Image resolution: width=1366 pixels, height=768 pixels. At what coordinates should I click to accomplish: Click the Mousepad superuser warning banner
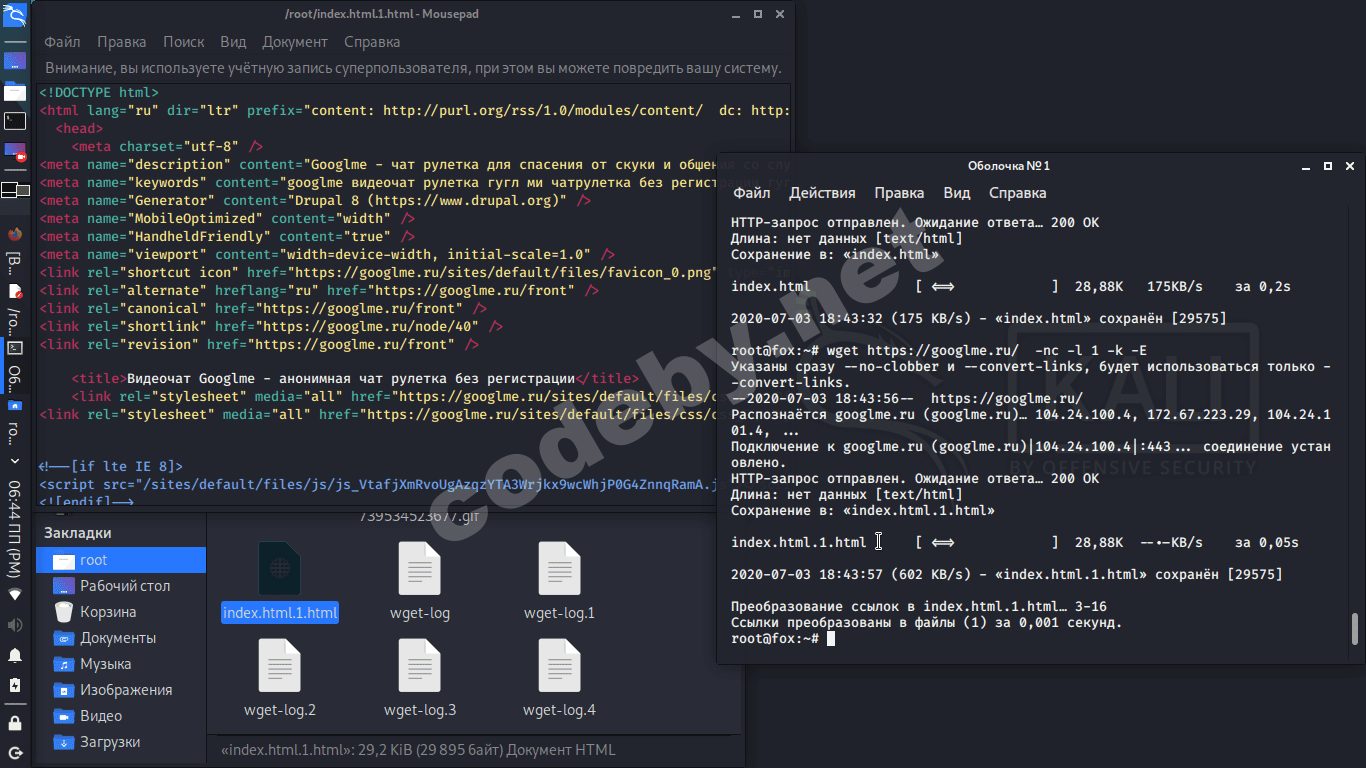click(413, 69)
